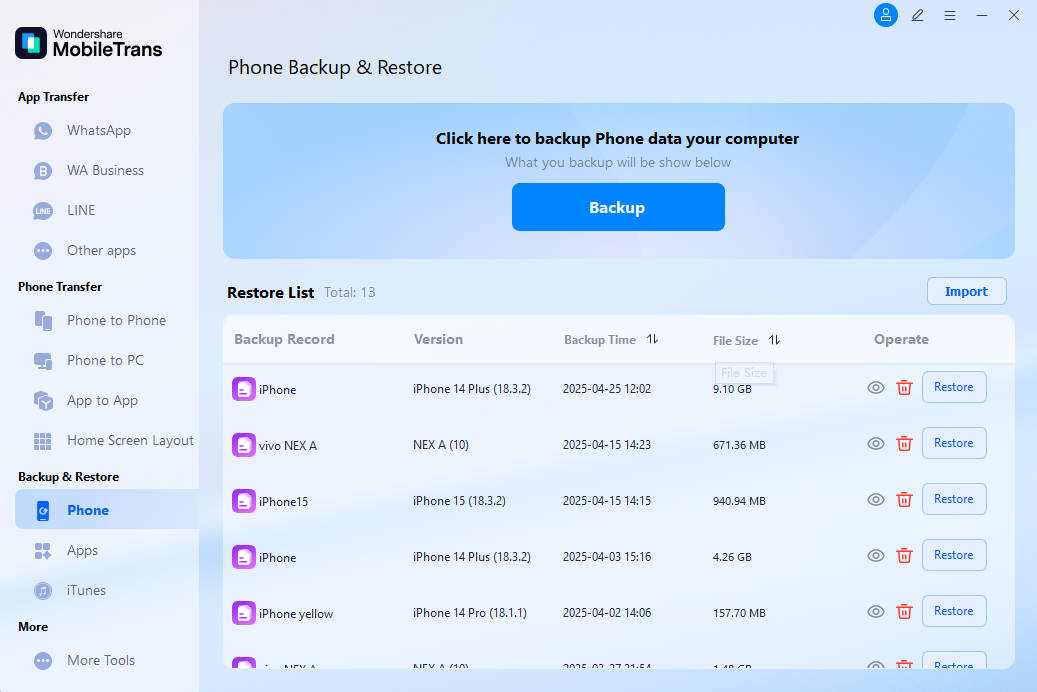
Task: Click the Import button
Action: click(x=966, y=291)
